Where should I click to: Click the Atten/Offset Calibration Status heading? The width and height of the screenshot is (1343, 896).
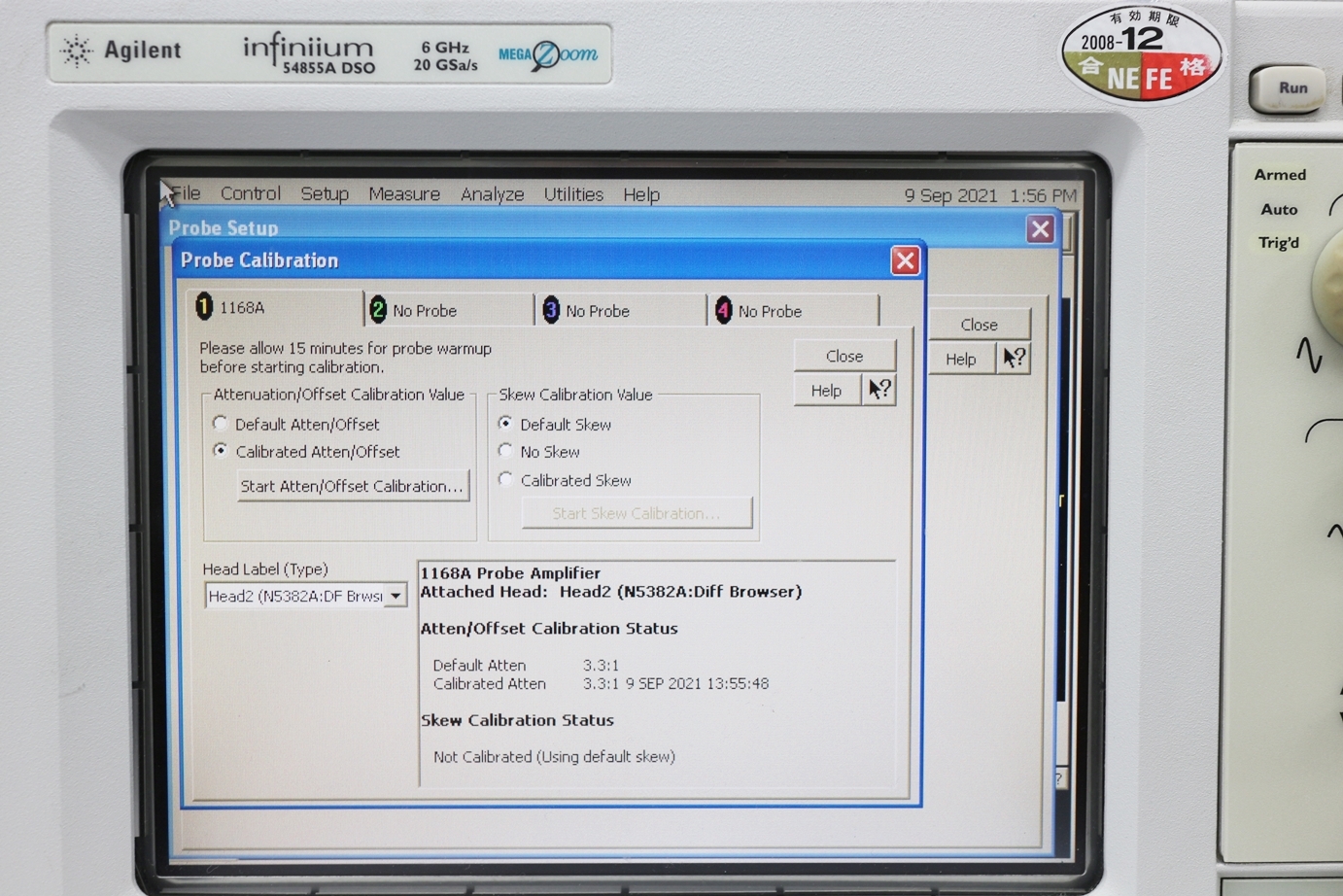(549, 629)
